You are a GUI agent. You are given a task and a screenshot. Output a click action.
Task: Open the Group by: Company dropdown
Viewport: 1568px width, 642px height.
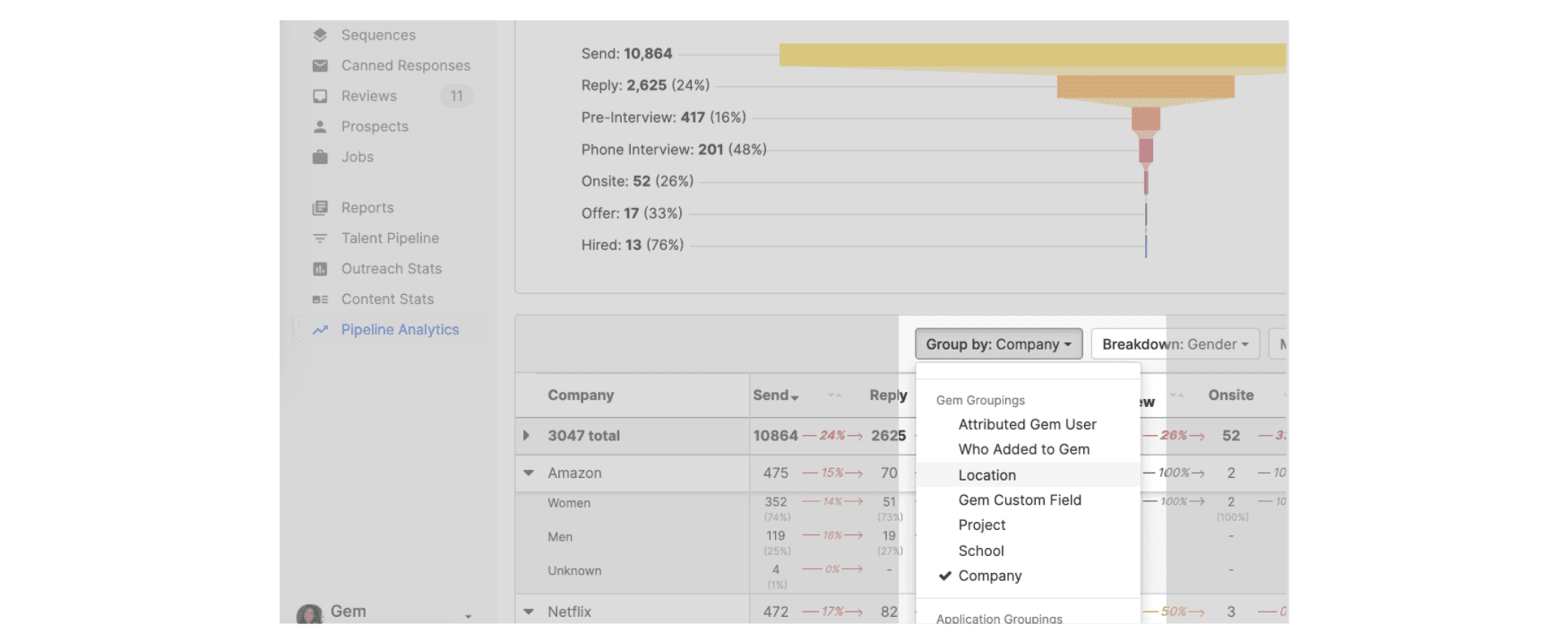(998, 344)
